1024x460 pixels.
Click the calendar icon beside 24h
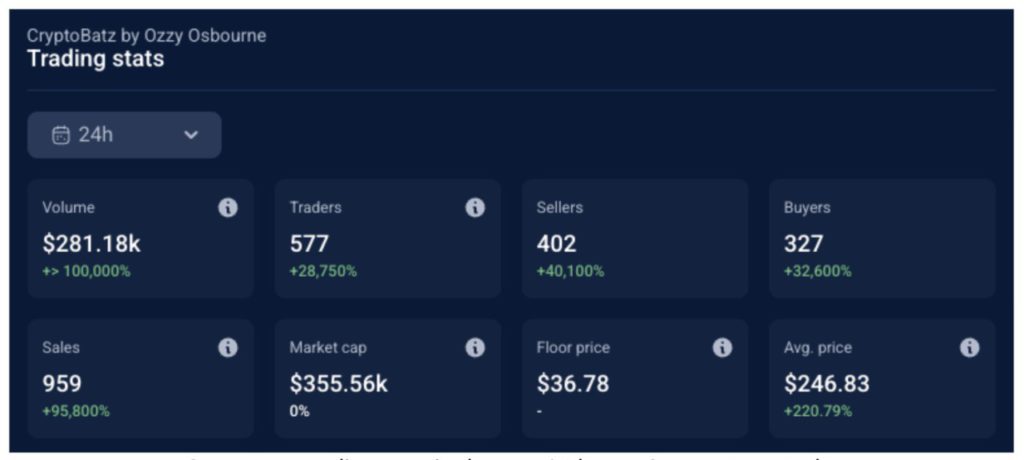click(x=61, y=135)
